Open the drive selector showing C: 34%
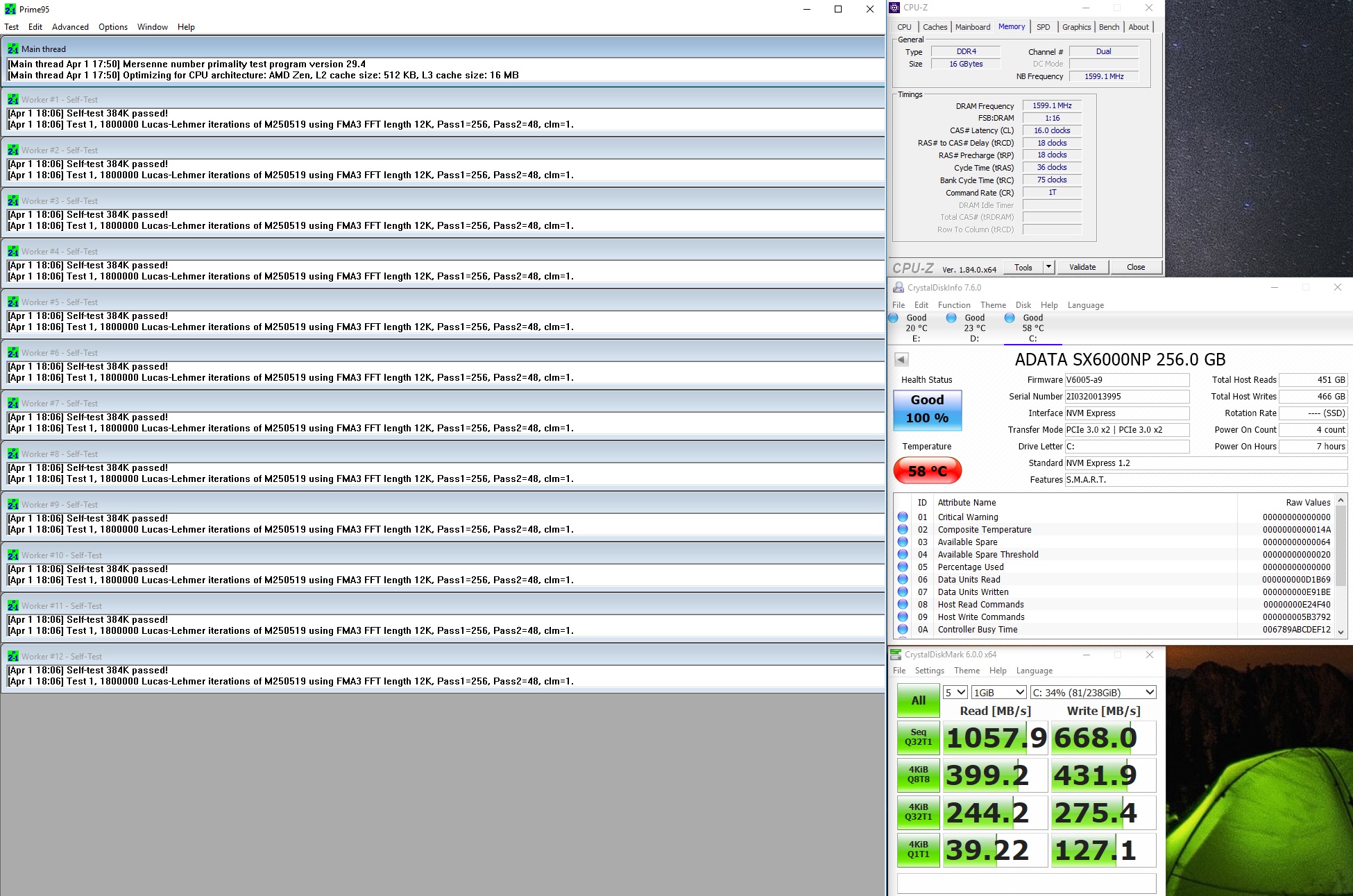This screenshot has width=1353, height=896. pyautogui.click(x=1094, y=692)
